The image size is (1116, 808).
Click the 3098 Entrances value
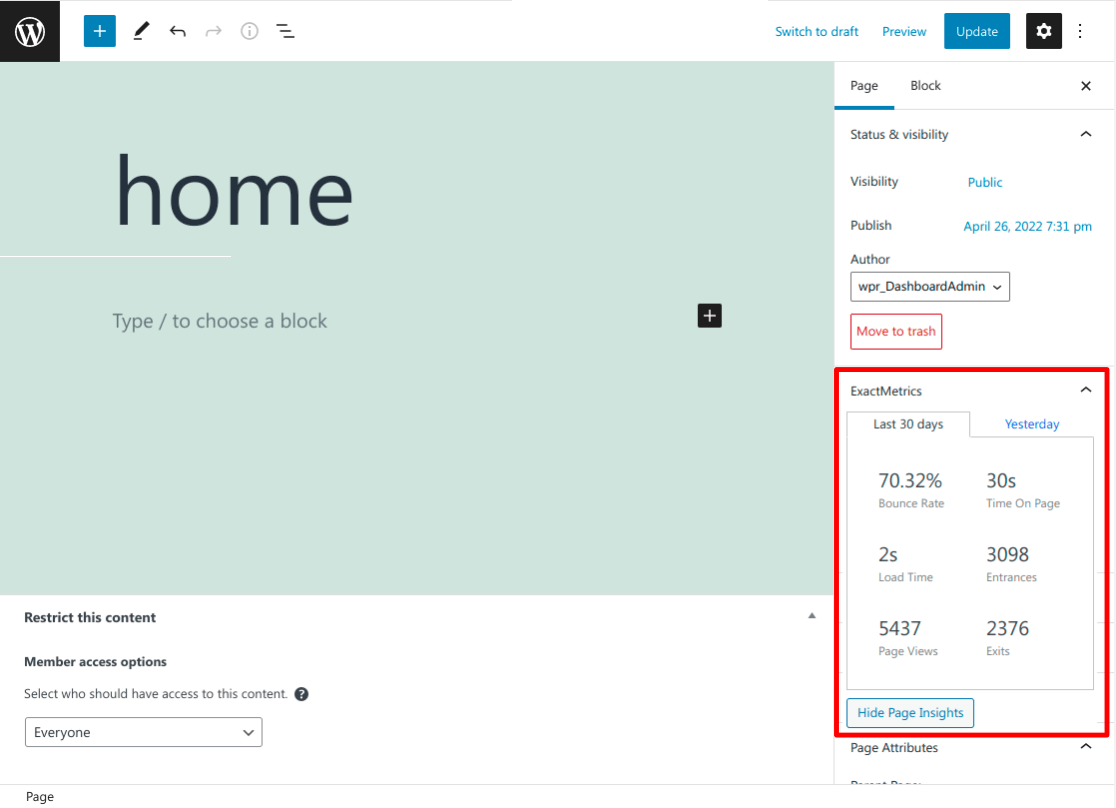coord(1007,555)
